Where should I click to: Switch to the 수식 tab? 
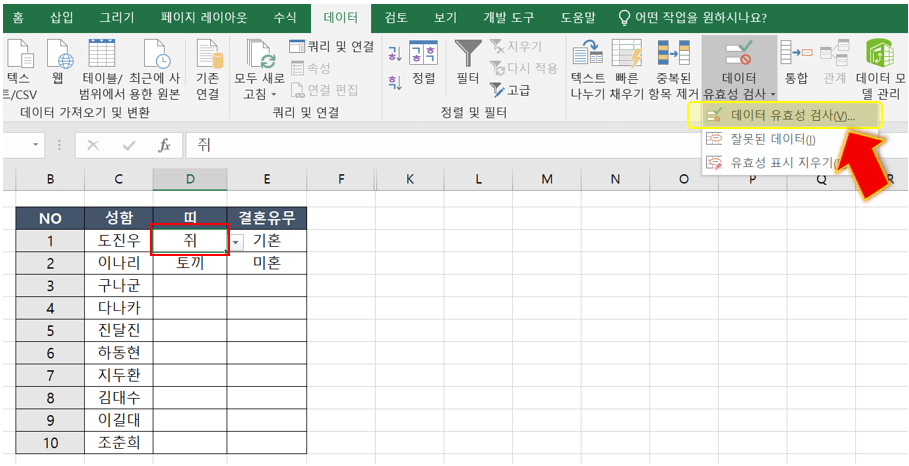tap(285, 17)
